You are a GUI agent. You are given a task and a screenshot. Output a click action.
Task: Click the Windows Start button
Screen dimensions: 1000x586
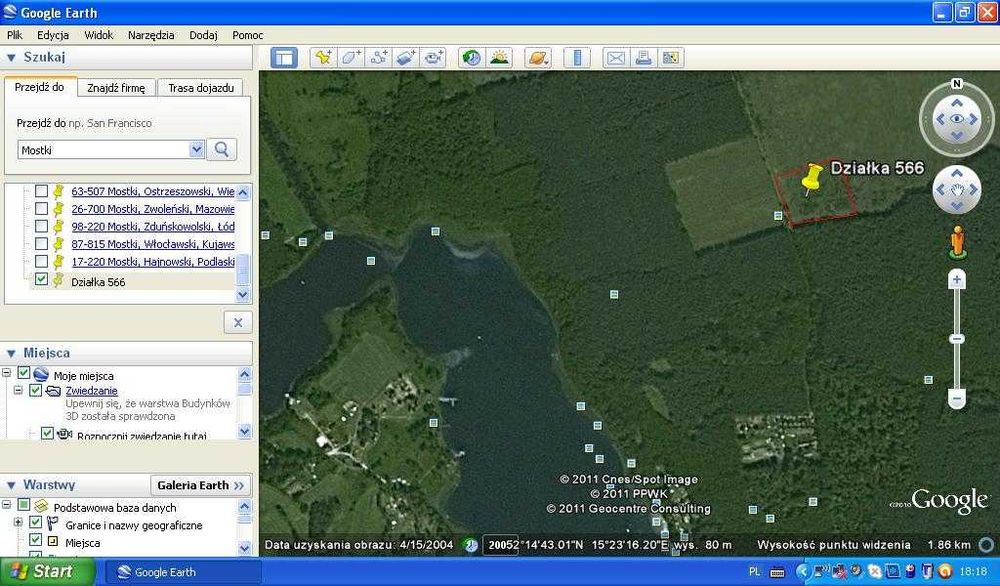click(47, 571)
